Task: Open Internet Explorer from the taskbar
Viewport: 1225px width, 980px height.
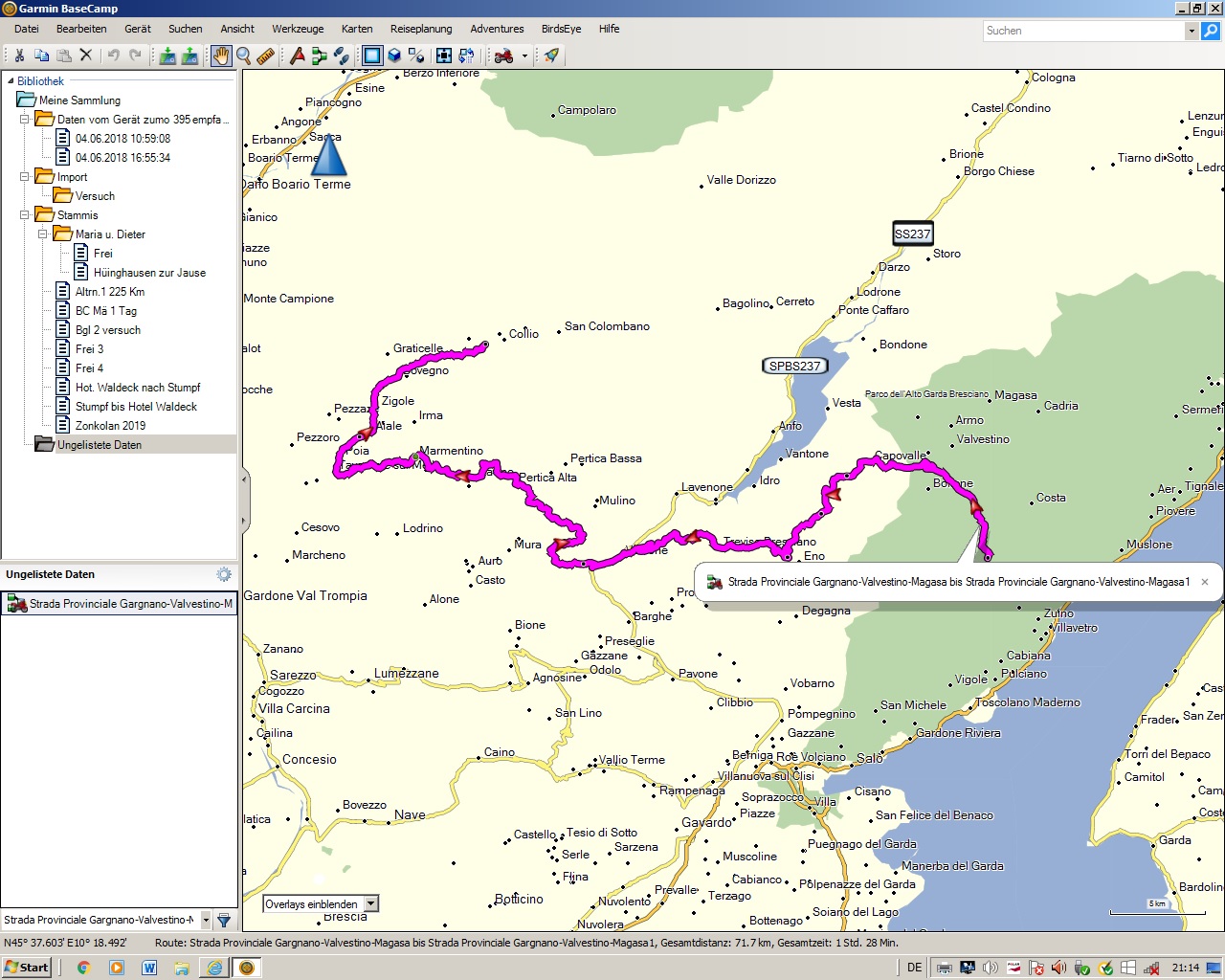Action: click(x=214, y=968)
